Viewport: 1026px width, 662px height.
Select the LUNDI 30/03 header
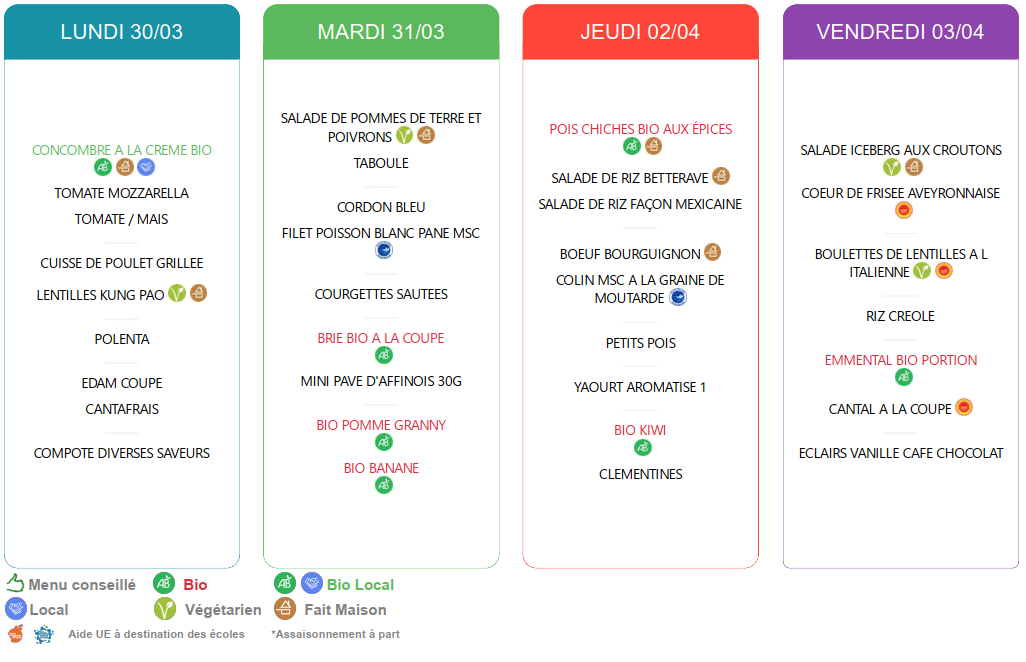point(122,32)
